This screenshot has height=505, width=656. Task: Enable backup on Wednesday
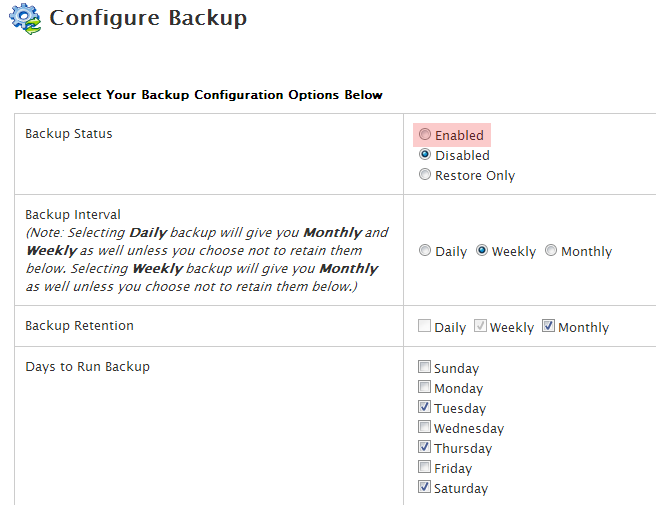(x=424, y=427)
